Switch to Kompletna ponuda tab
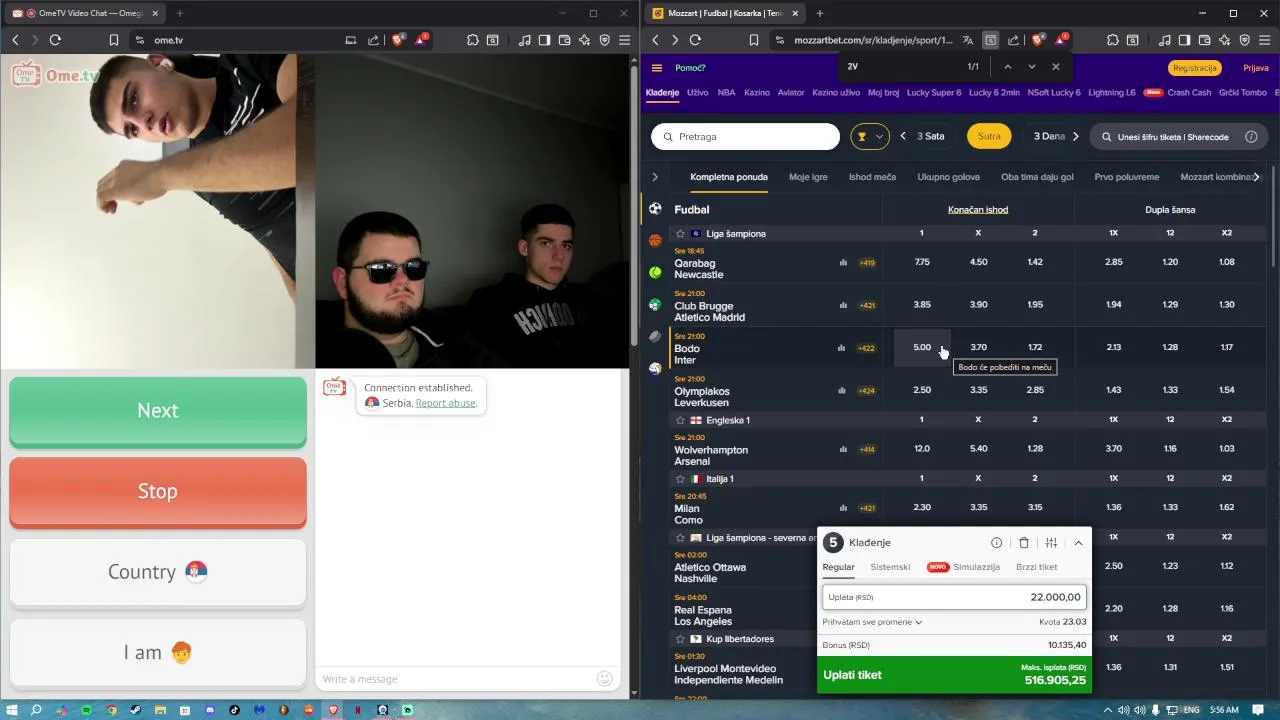Image resolution: width=1280 pixels, height=720 pixels. (729, 177)
